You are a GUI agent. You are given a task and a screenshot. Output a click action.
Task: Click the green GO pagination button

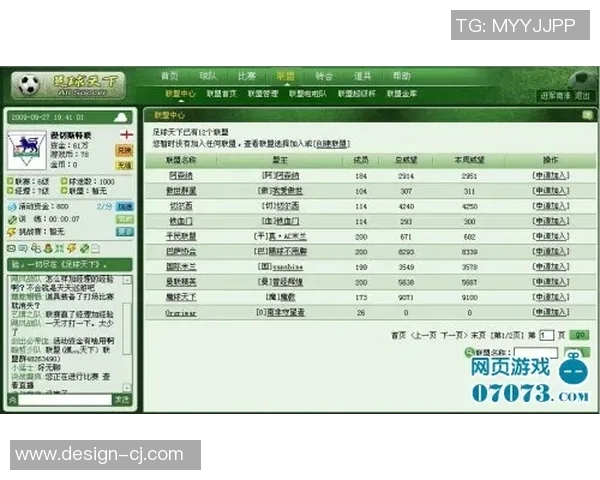click(579, 335)
